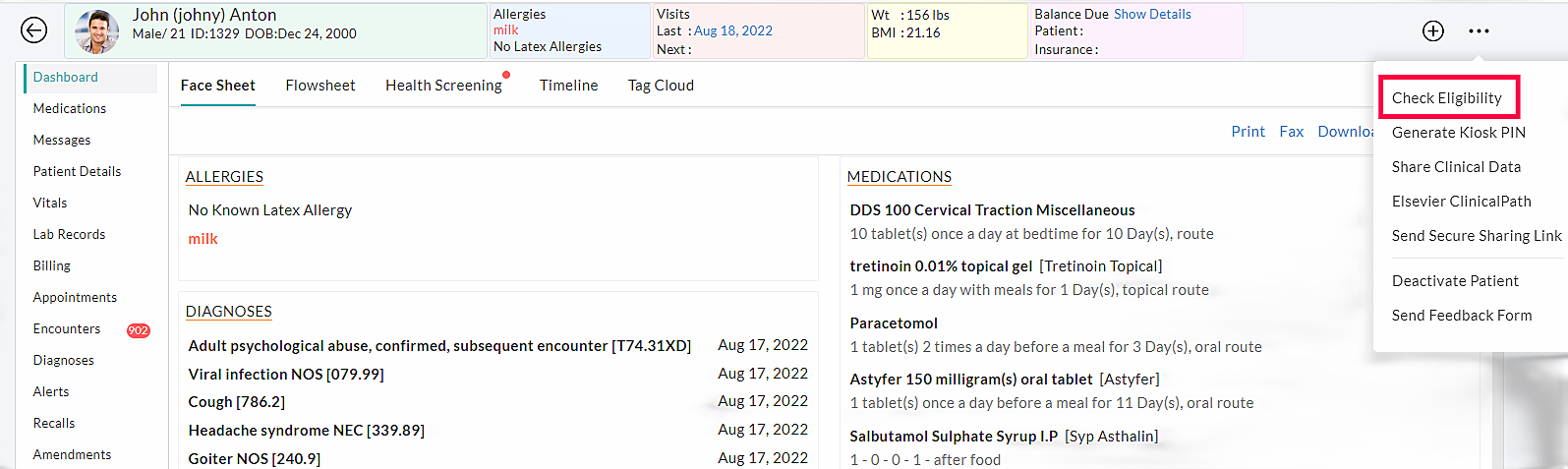The width and height of the screenshot is (1568, 469).
Task: Select Check Eligibility from the menu
Action: click(1447, 98)
